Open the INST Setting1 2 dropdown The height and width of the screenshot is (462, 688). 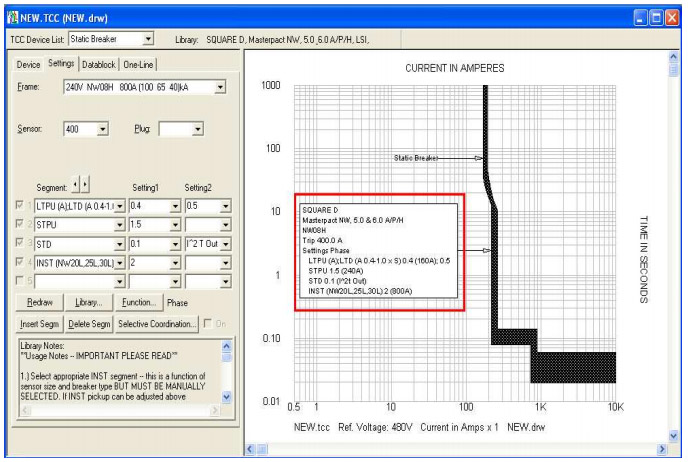tap(175, 263)
